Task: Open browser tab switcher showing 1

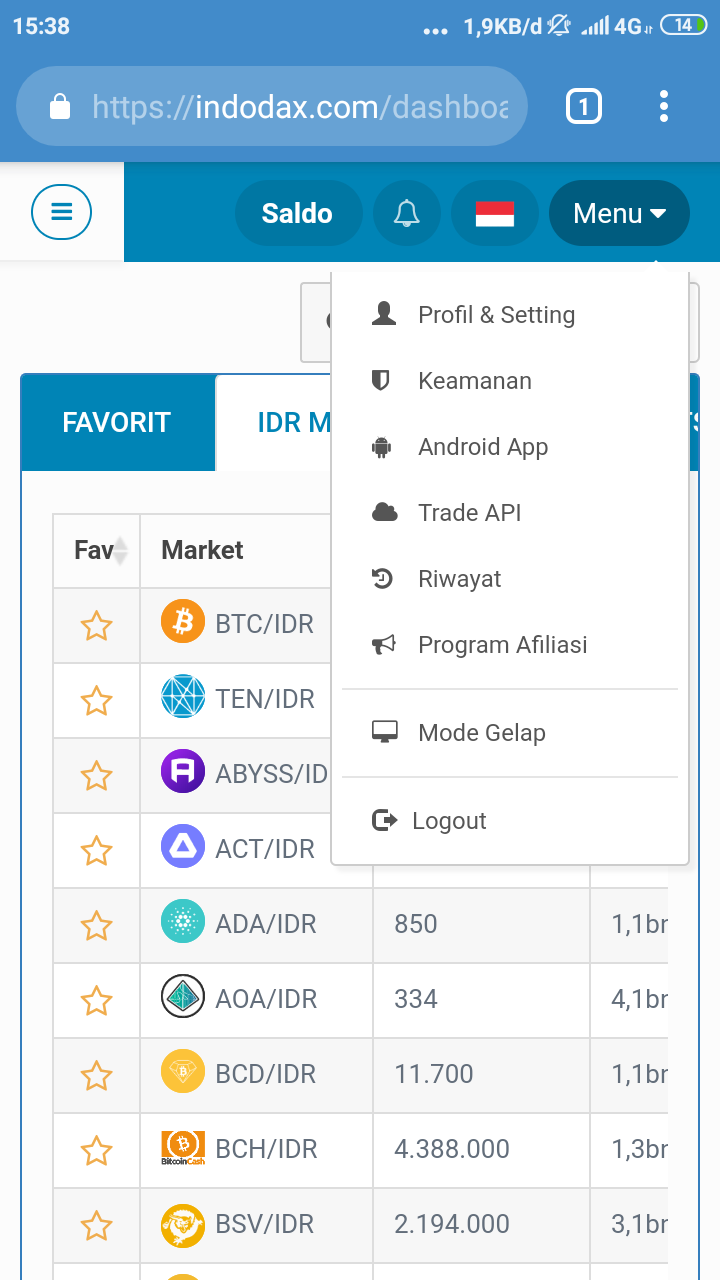Action: coord(584,106)
